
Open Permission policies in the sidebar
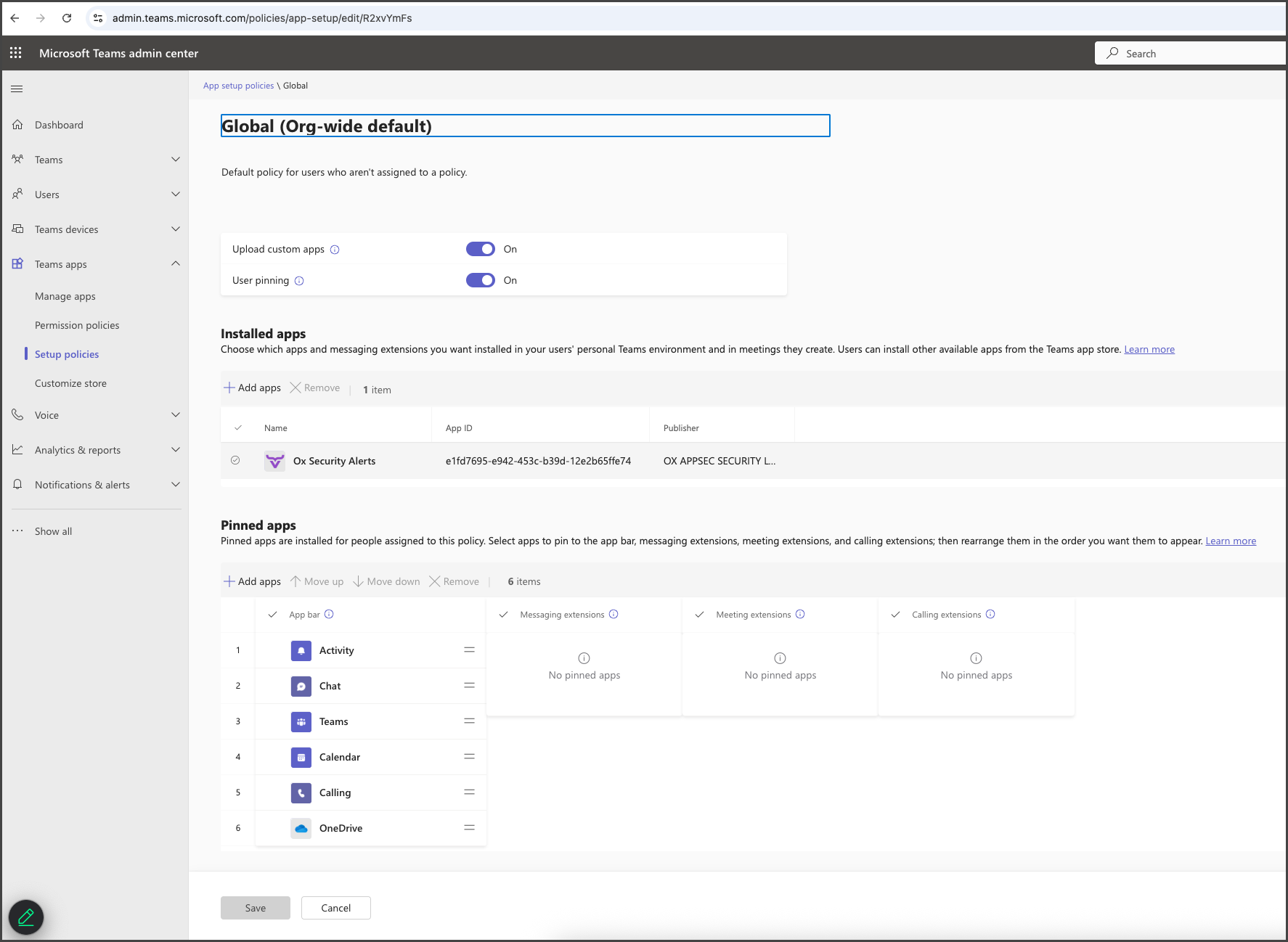coord(77,325)
